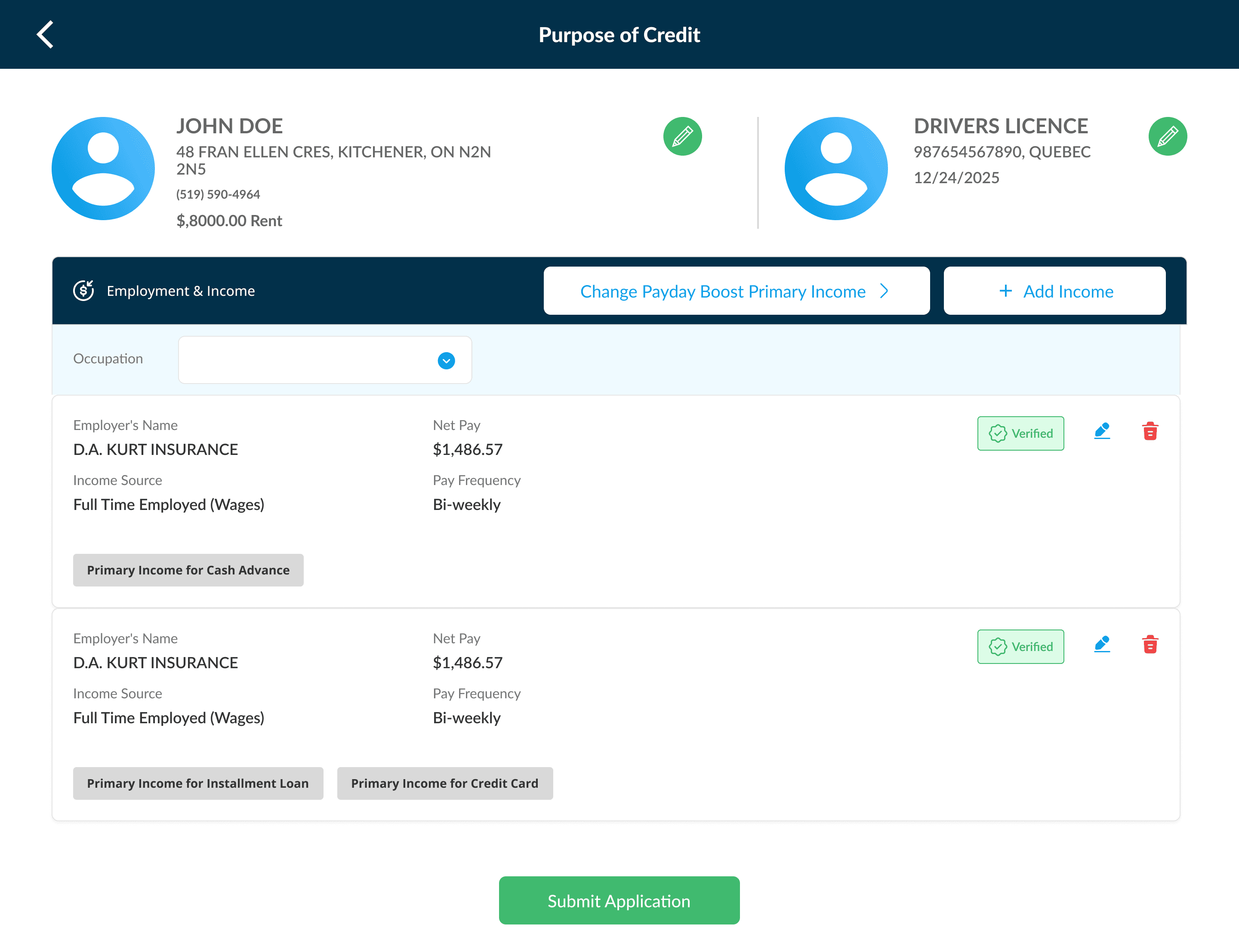This screenshot has width=1239, height=952.
Task: Delete first D.A. Kurt Insurance income
Action: pos(1150,432)
